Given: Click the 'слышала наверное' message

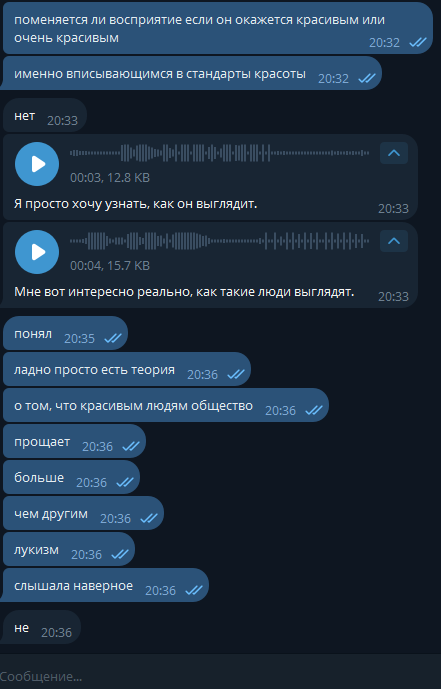Looking at the screenshot, I should click(105, 586).
